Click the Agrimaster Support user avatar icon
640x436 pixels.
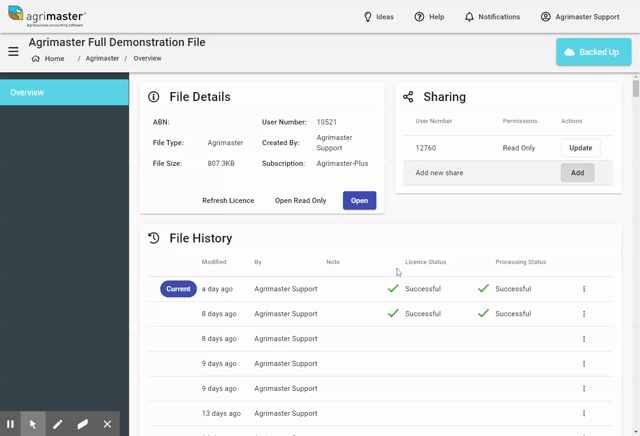pos(546,17)
